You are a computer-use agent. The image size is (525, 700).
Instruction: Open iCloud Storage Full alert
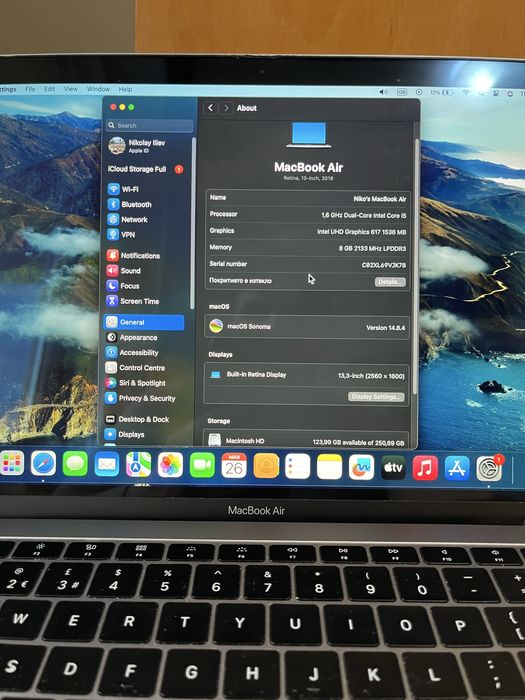click(x=145, y=169)
